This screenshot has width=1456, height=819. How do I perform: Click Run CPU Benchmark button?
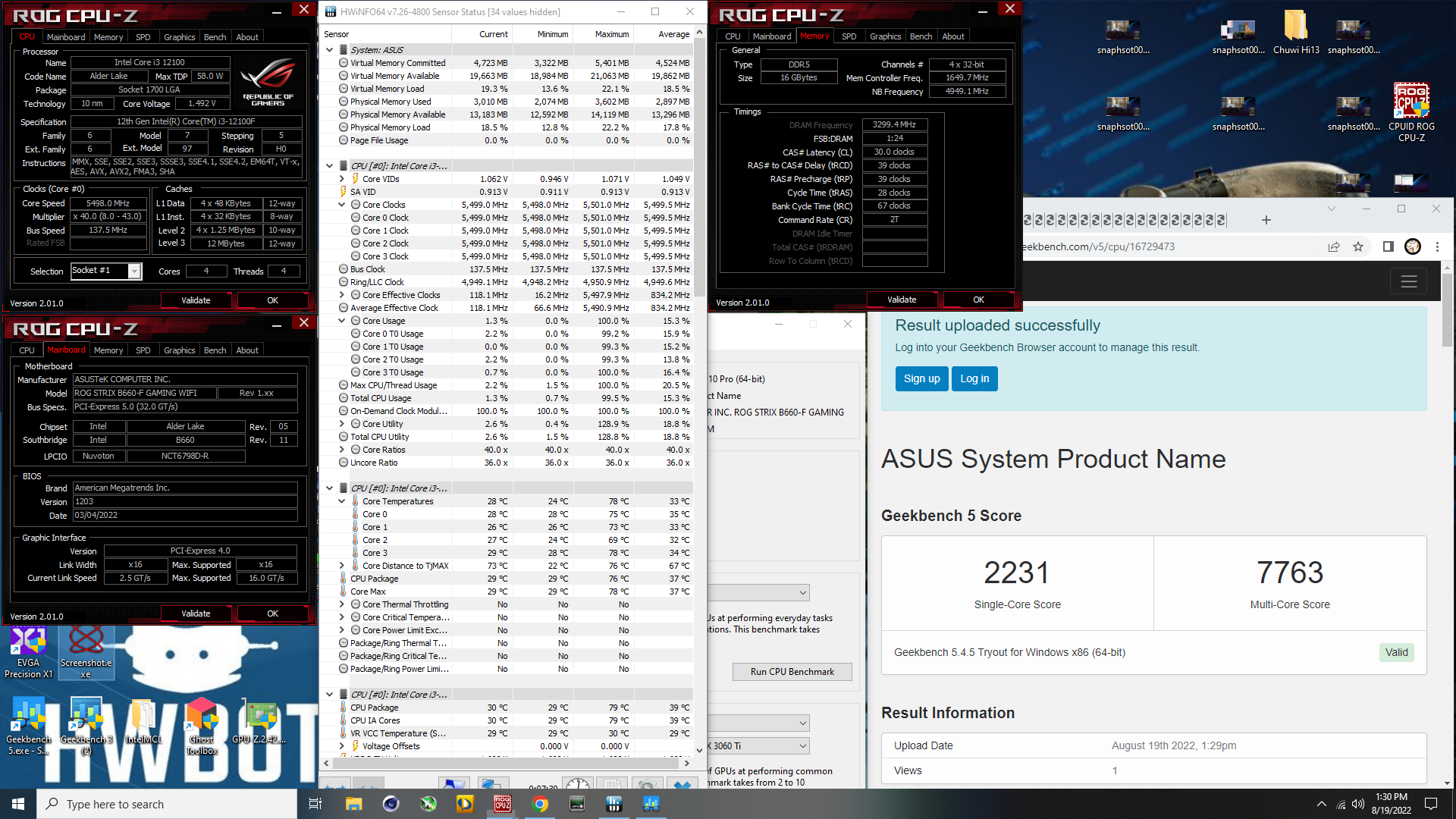coord(792,672)
